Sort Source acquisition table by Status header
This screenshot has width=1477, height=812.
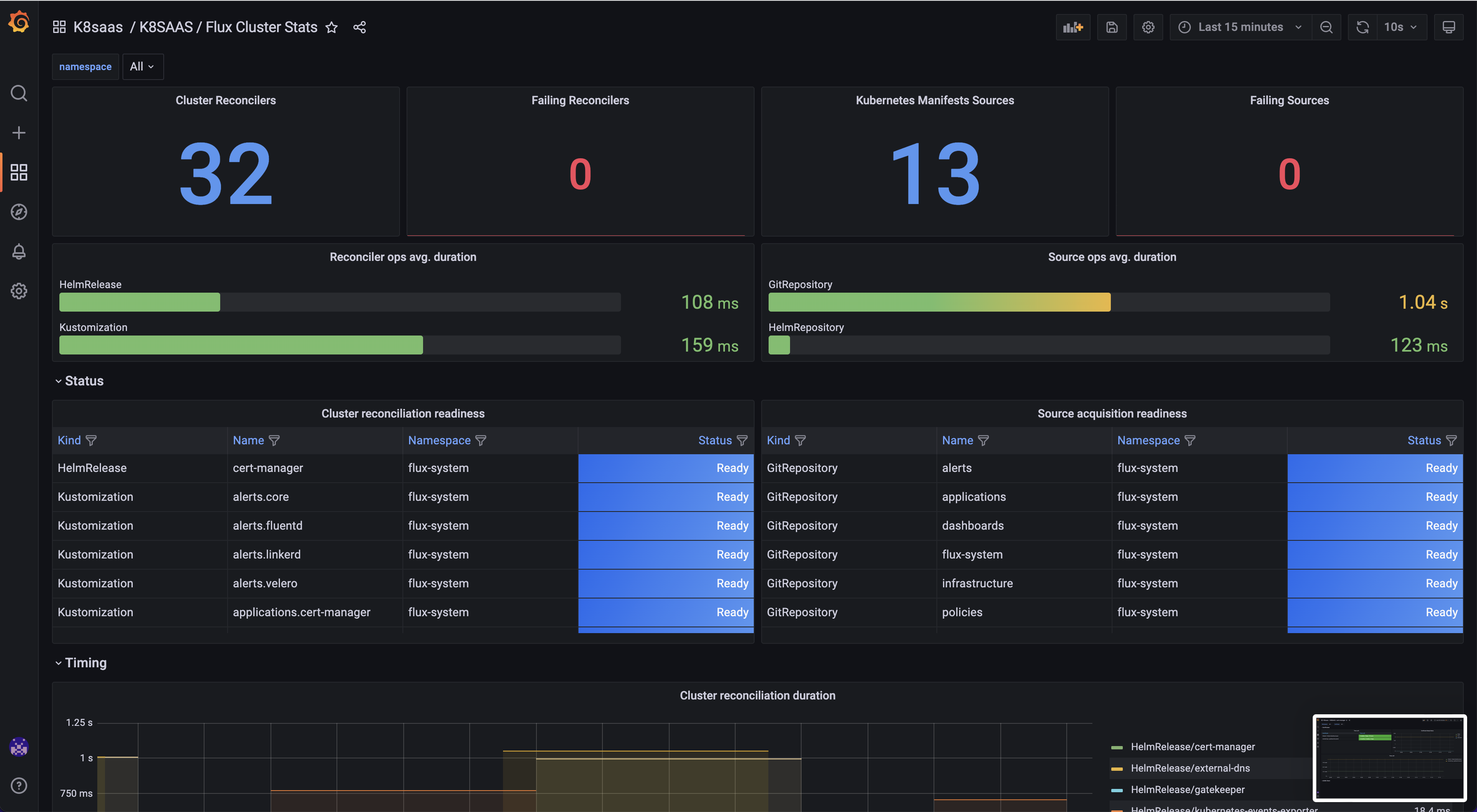click(1424, 440)
